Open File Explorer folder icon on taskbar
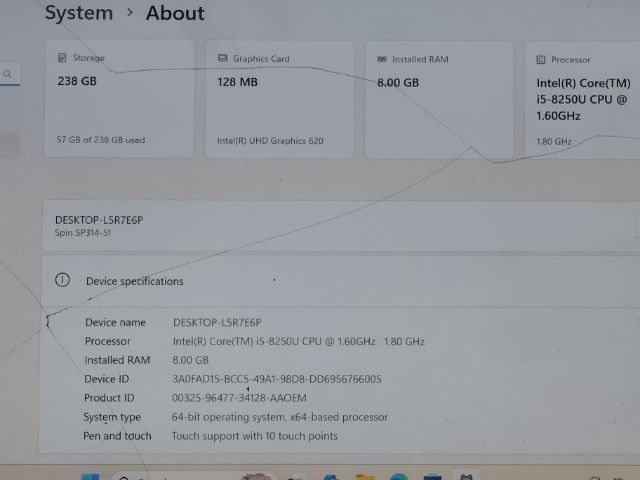This screenshot has width=640, height=480. click(x=365, y=477)
